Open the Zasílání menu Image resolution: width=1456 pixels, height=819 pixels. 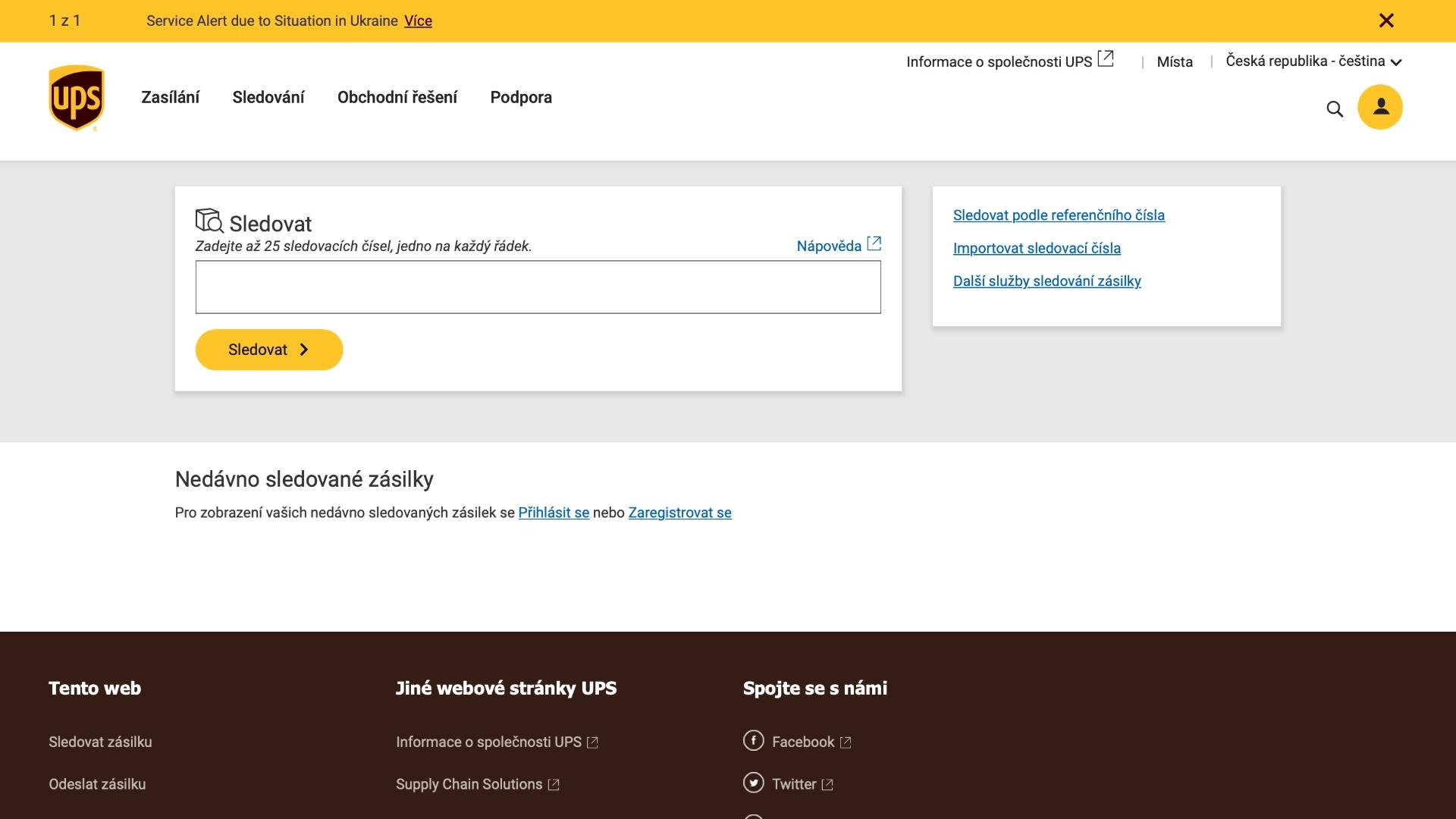[170, 97]
